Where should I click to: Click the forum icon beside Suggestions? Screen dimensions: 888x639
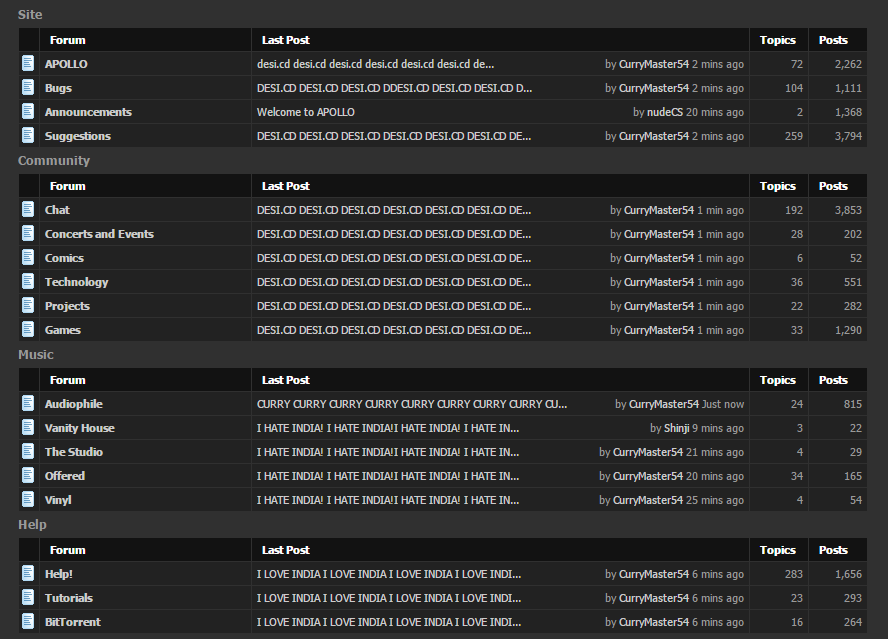(x=28, y=135)
